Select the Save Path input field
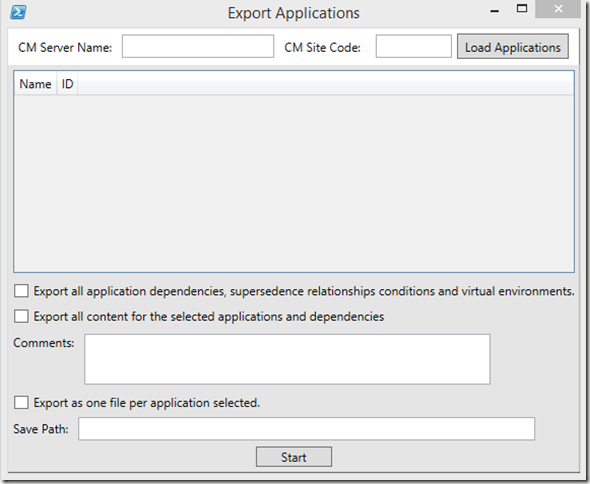This screenshot has height=484, width=590. tap(307, 428)
